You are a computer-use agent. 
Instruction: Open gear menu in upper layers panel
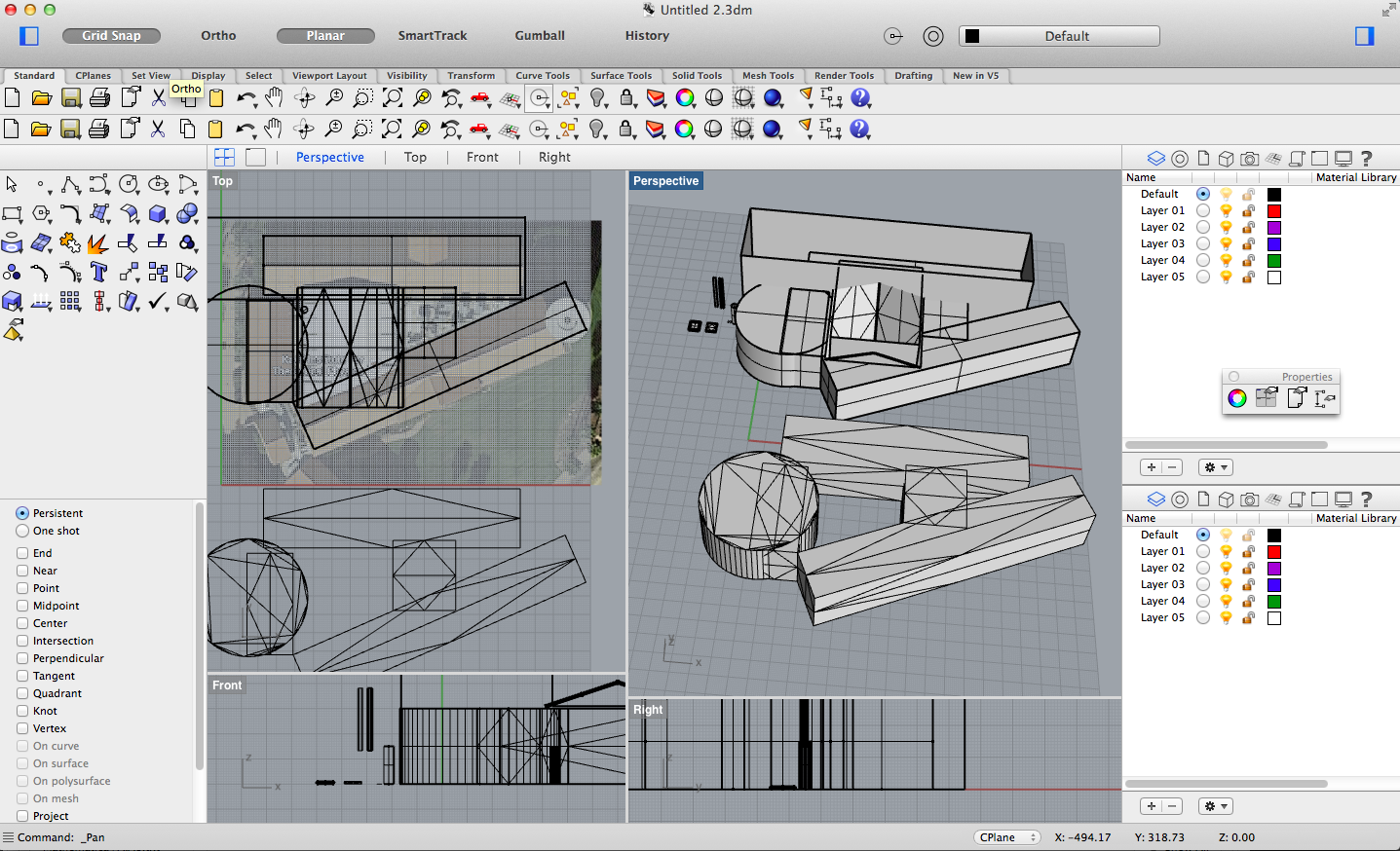coord(1215,467)
